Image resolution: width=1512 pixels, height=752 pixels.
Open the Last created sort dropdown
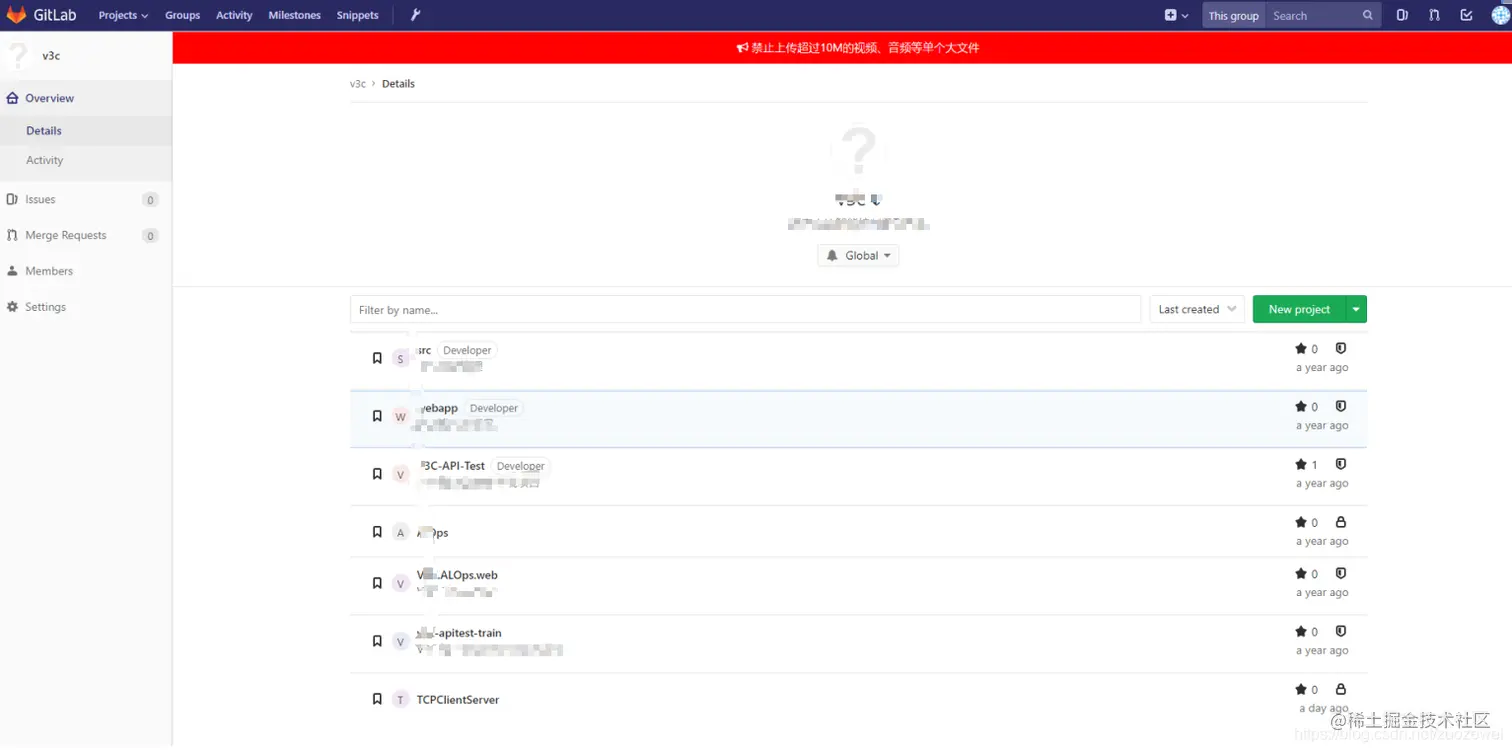tap(1197, 309)
